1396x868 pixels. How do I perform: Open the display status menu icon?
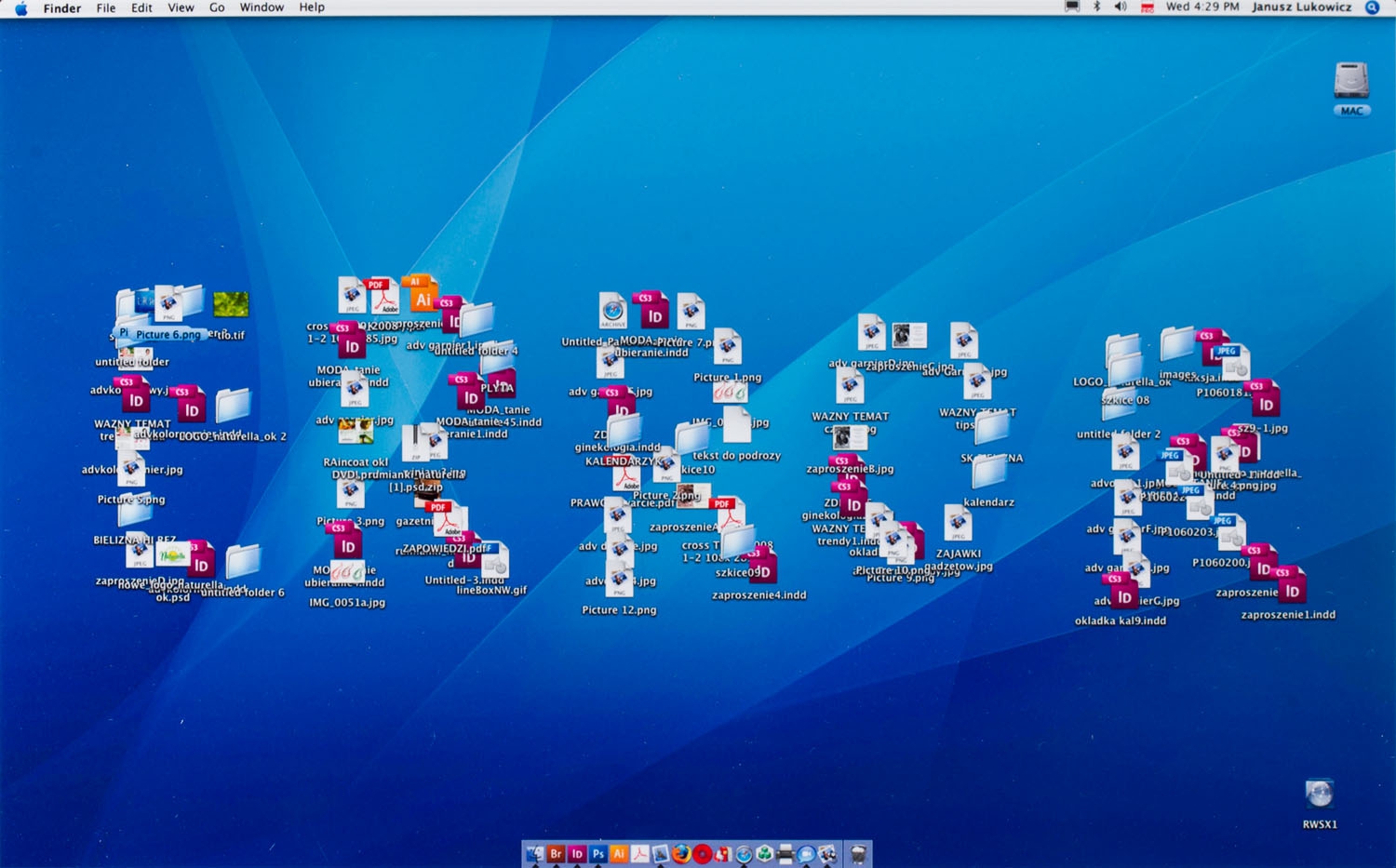coord(1072,7)
